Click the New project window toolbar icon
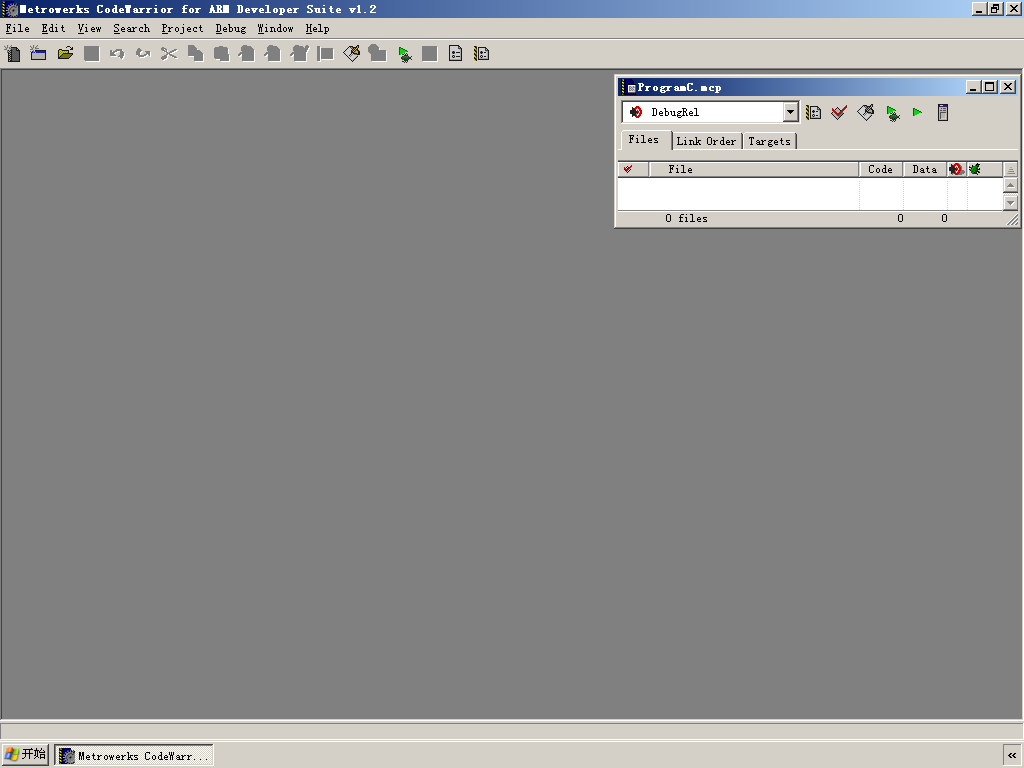Image resolution: width=1024 pixels, height=768 pixels. pos(39,54)
